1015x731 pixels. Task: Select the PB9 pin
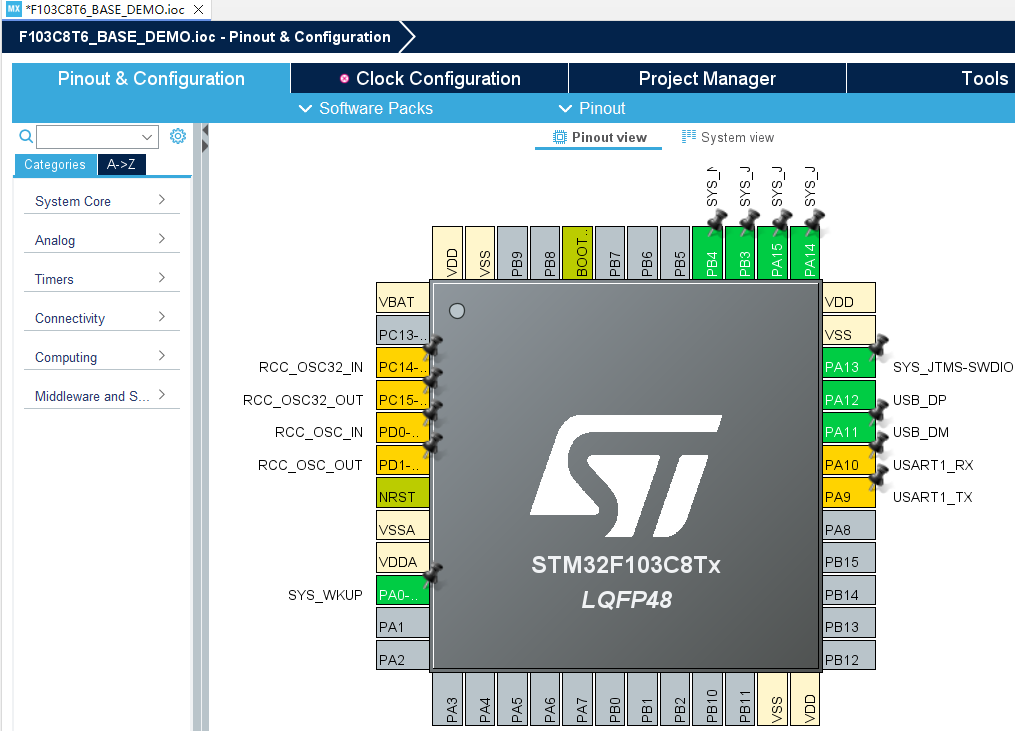point(513,253)
